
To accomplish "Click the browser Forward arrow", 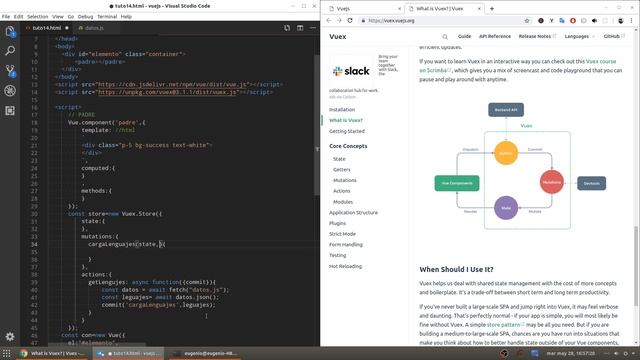I will 339,20.
